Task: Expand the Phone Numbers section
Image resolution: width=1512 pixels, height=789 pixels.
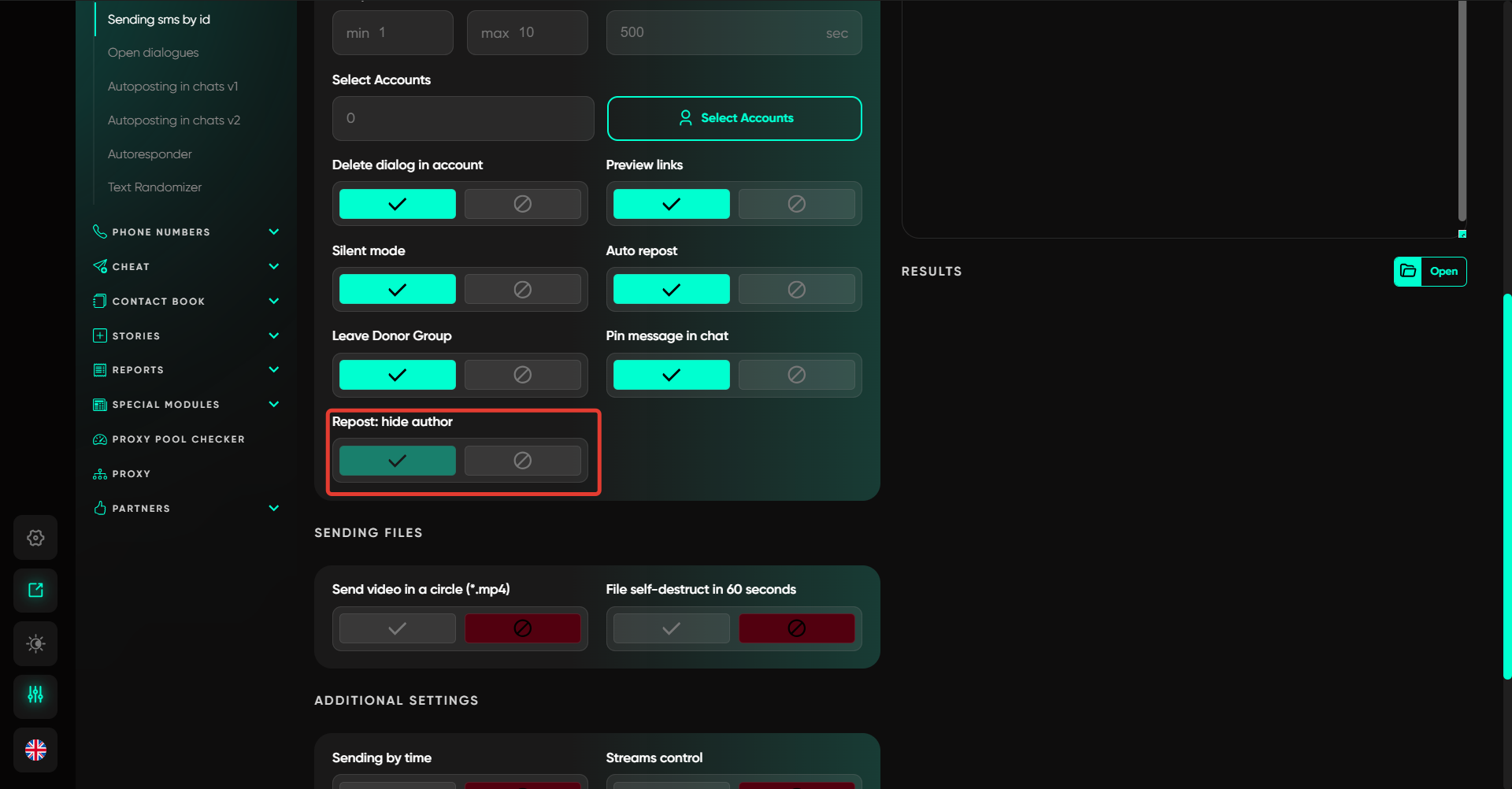Action: click(x=273, y=232)
